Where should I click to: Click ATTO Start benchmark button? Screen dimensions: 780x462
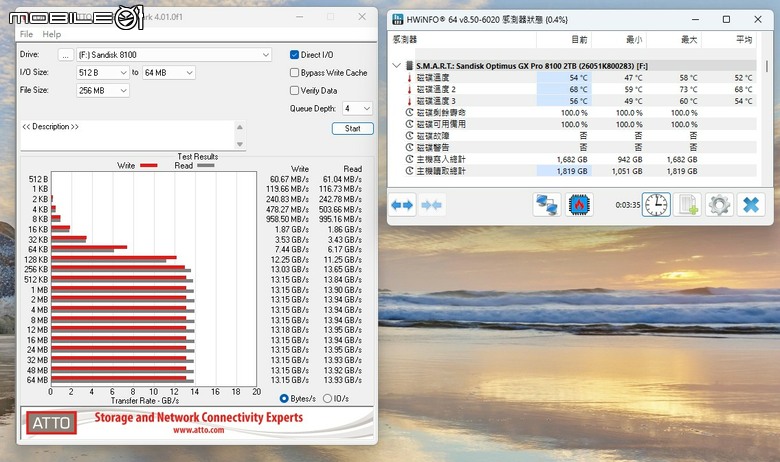[x=353, y=128]
